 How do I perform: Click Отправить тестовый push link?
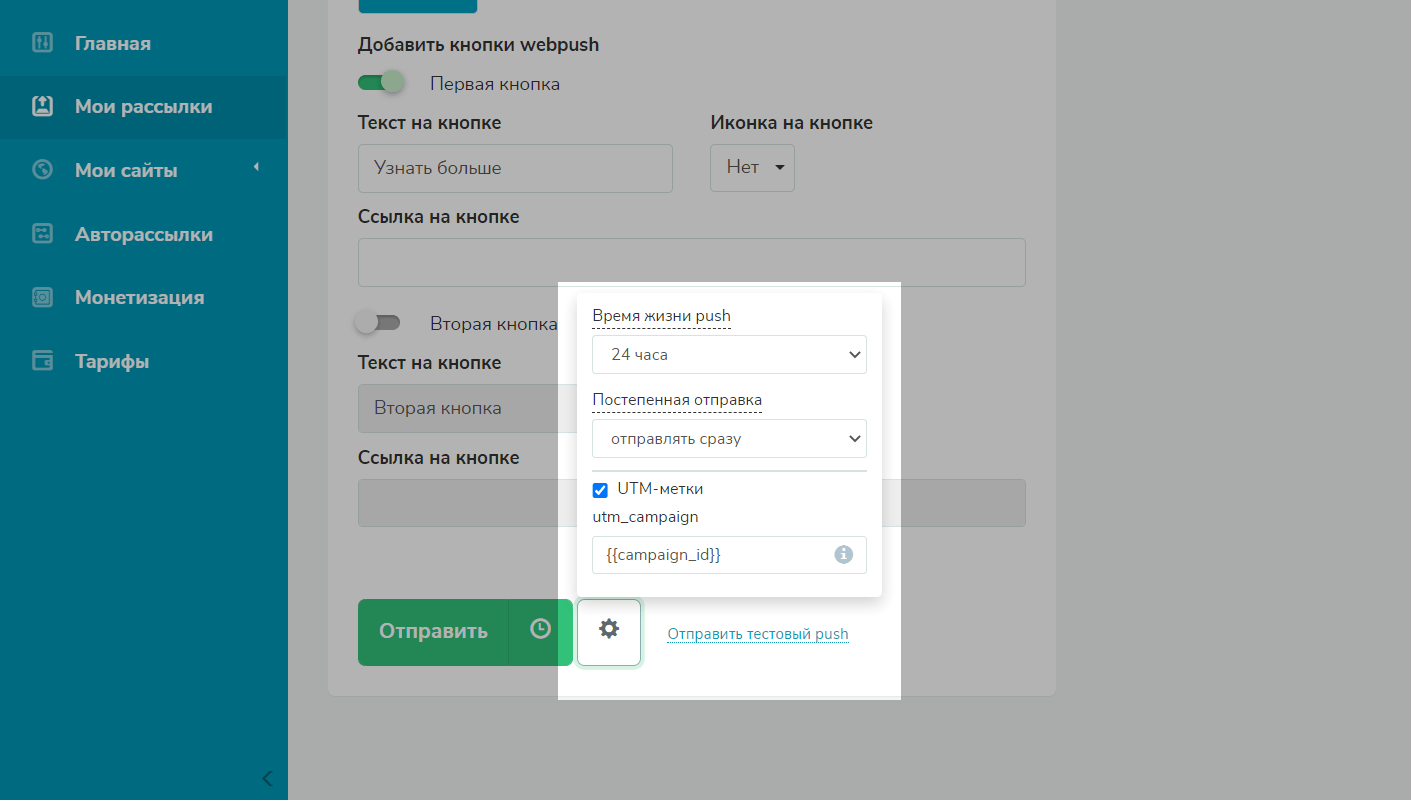757,634
